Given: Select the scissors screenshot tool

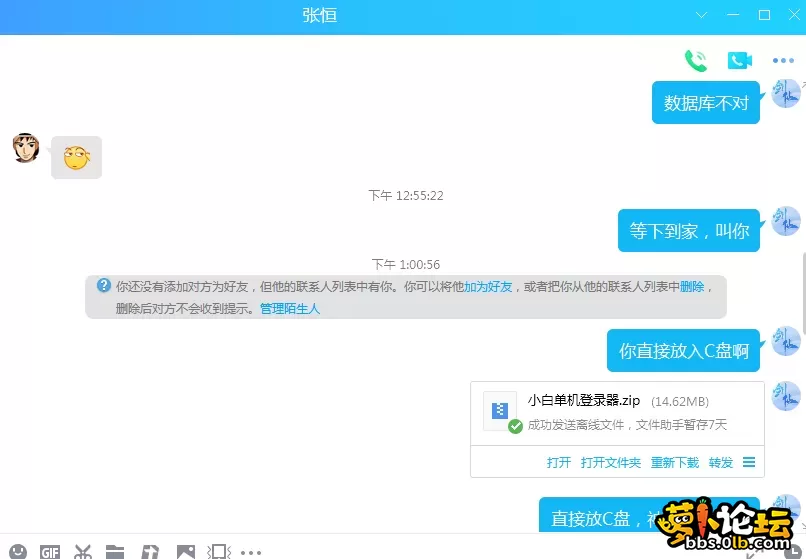Looking at the screenshot, I should click(83, 552).
